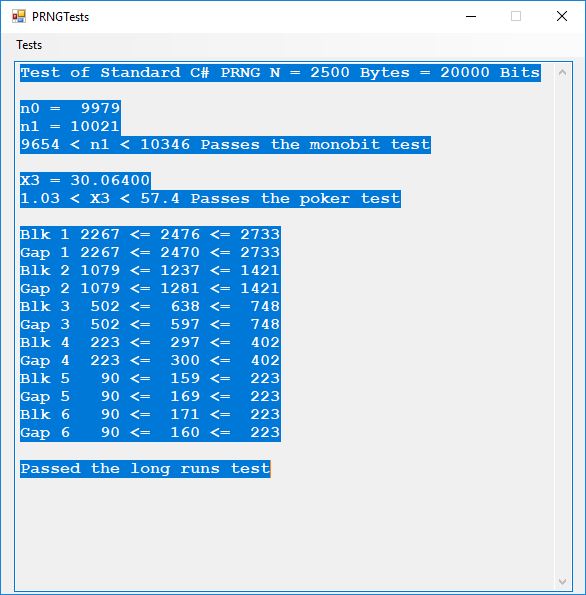Viewport: 586px width, 595px height.
Task: Click the 'Gap 6' row with 160
Action: click(x=150, y=433)
